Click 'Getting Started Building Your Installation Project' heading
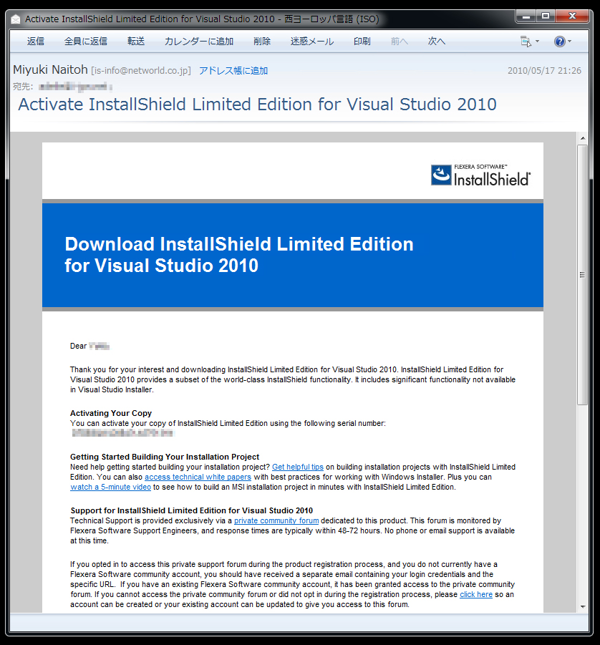Screen dimensions: 600x645 click(164, 457)
